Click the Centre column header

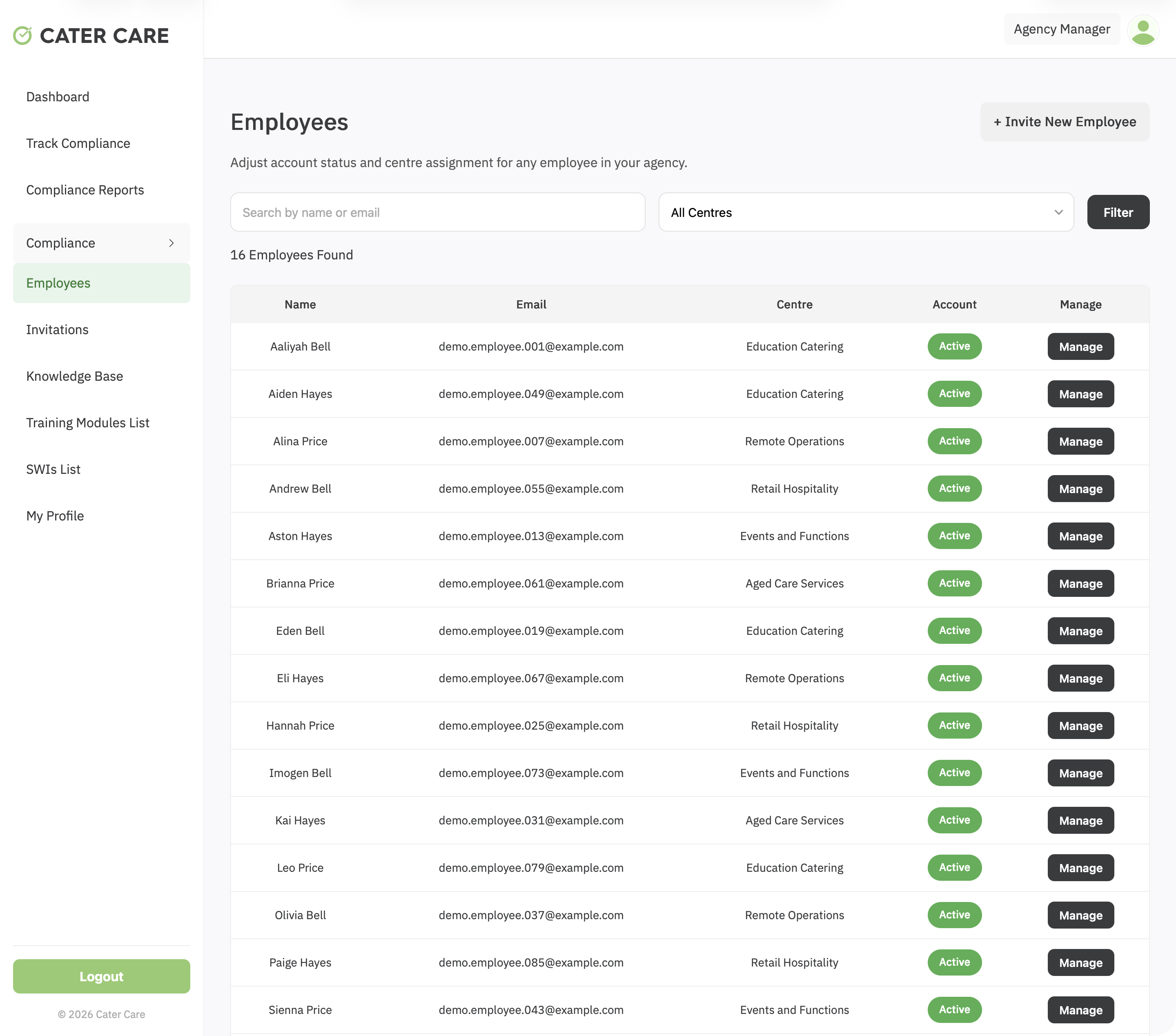pos(795,304)
